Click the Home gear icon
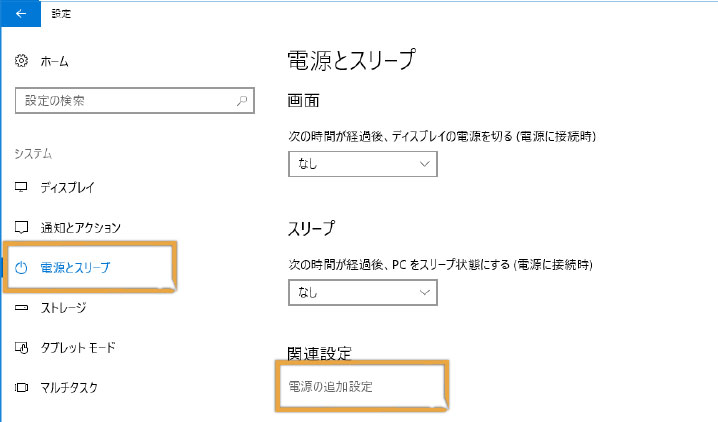The height and width of the screenshot is (422, 718). tap(21, 60)
